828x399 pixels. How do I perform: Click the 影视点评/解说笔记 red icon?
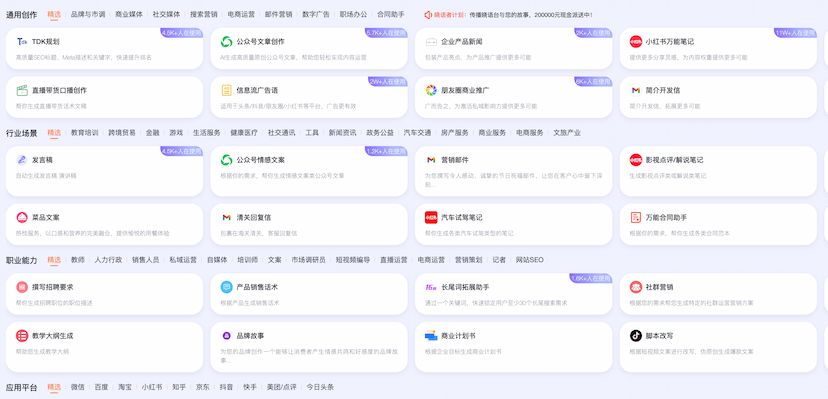(x=636, y=160)
